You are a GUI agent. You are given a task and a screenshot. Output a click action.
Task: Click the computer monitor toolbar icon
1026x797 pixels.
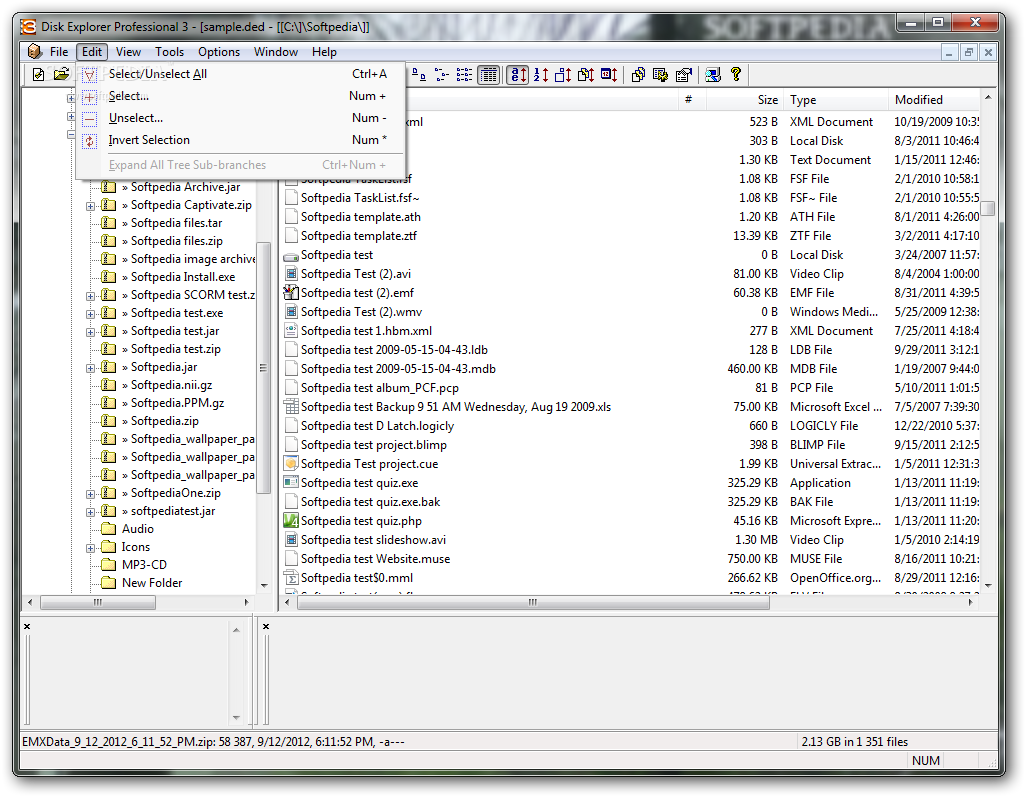pyautogui.click(x=713, y=75)
